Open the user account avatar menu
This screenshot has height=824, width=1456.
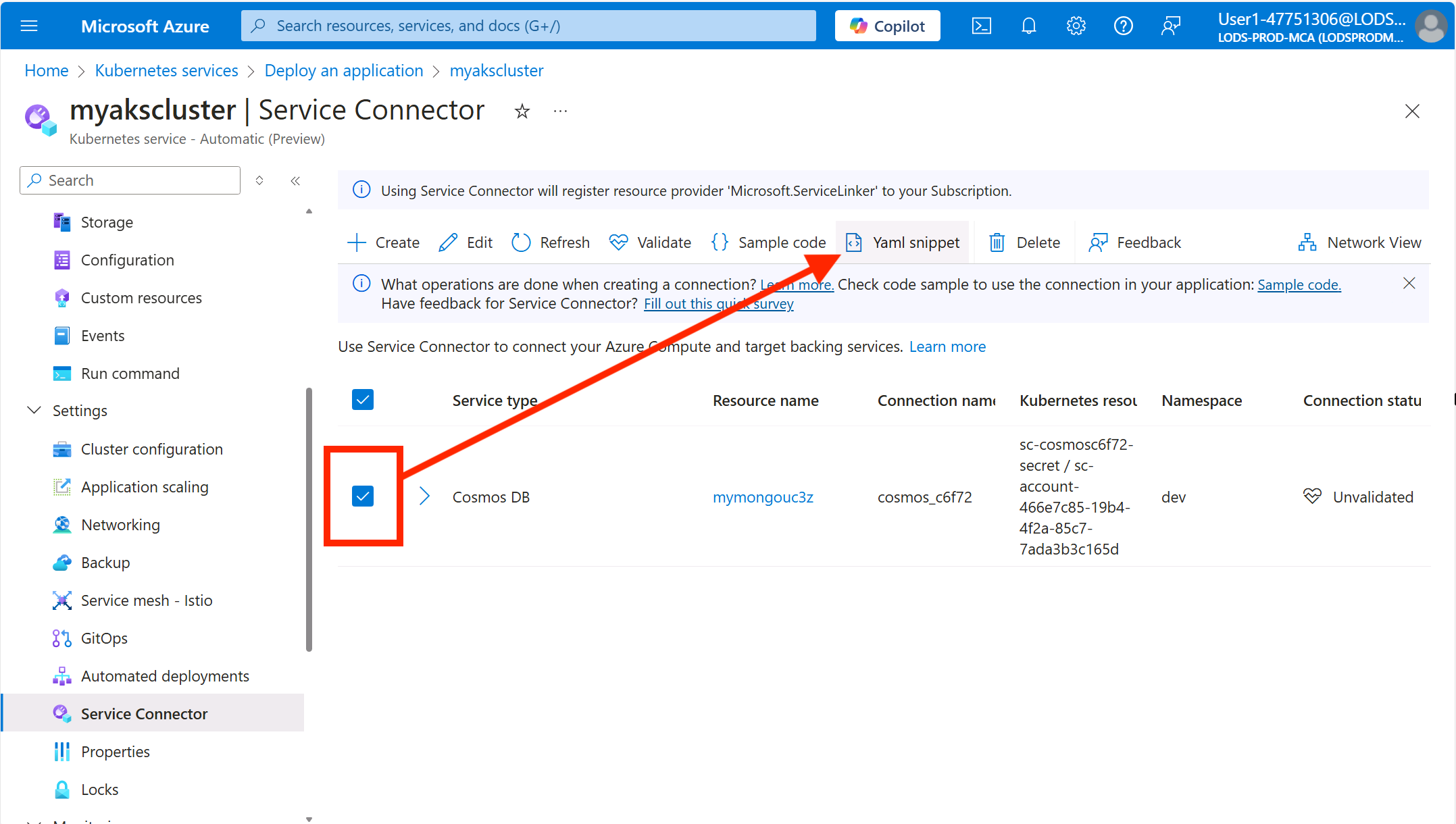tap(1431, 26)
